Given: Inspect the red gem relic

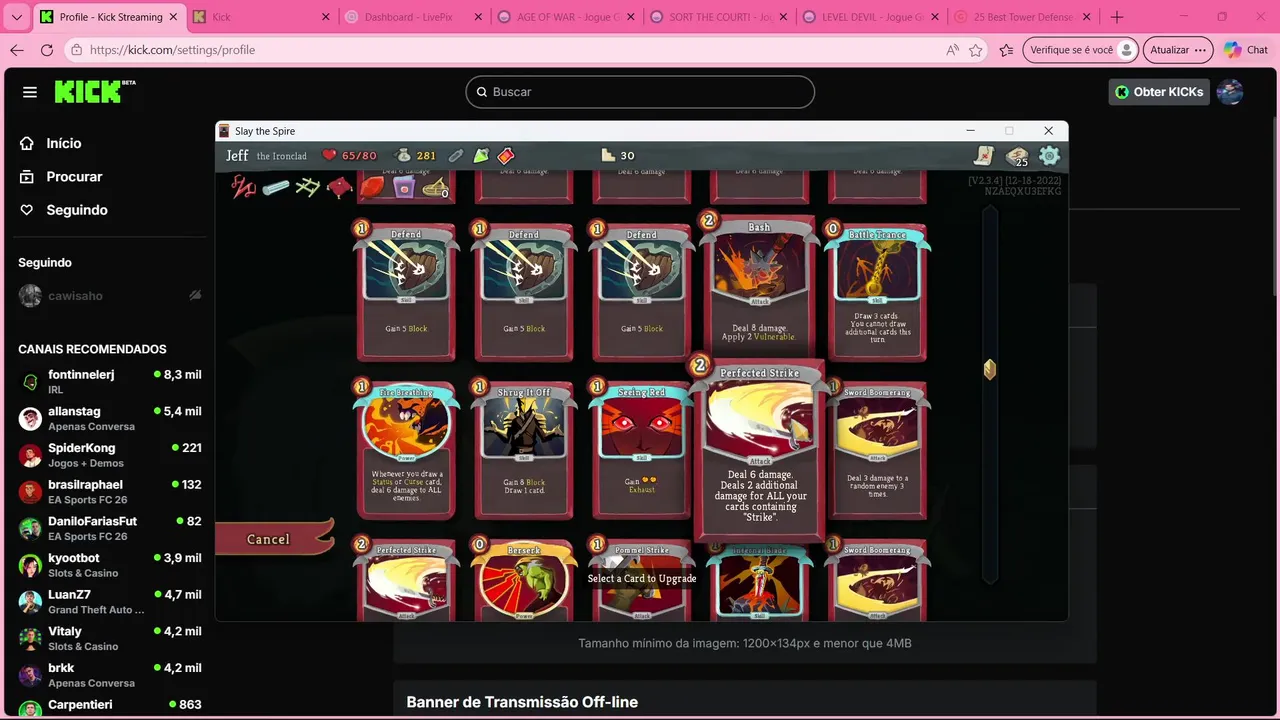Looking at the screenshot, I should pos(371,187).
